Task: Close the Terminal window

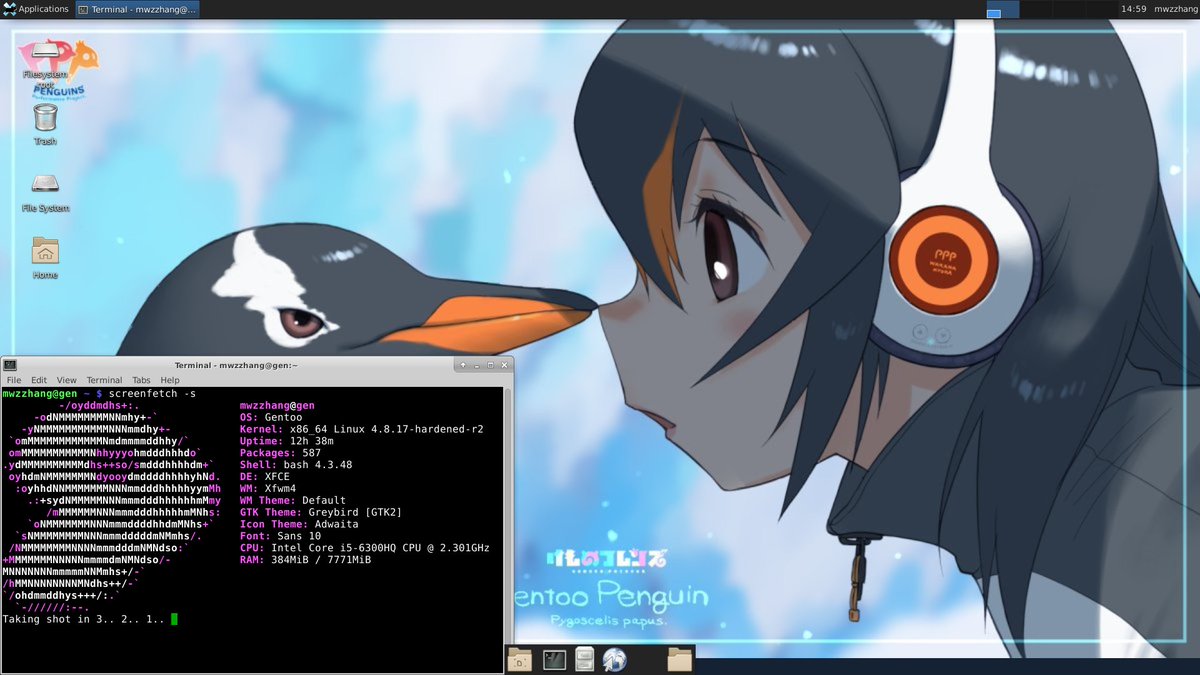Action: 502,365
